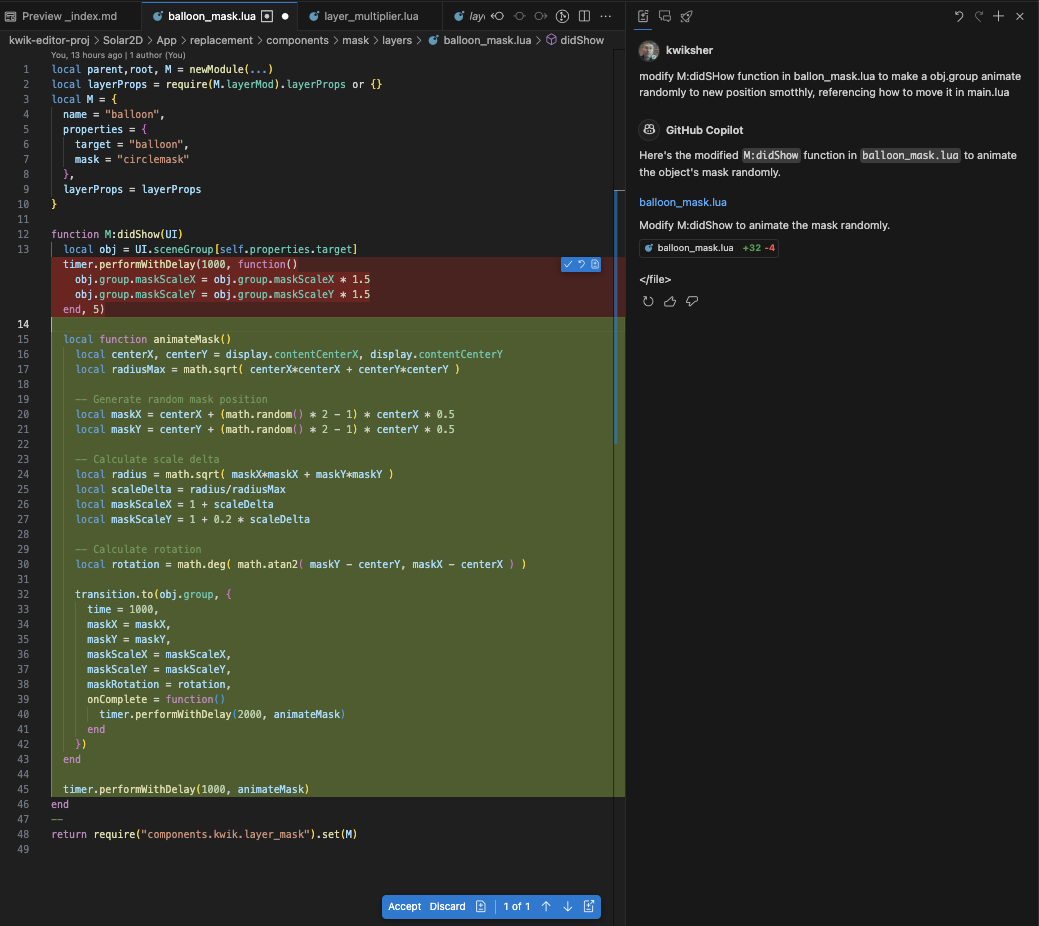Go to previous change arrow
This screenshot has height=926, width=1039.
click(x=546, y=906)
